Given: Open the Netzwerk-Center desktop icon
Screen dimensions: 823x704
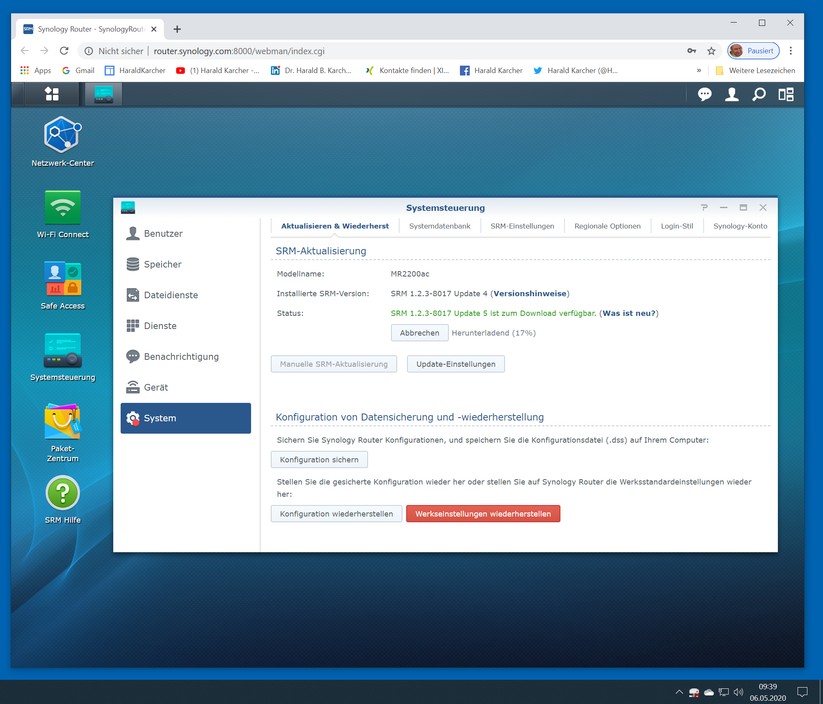Looking at the screenshot, I should tap(62, 134).
